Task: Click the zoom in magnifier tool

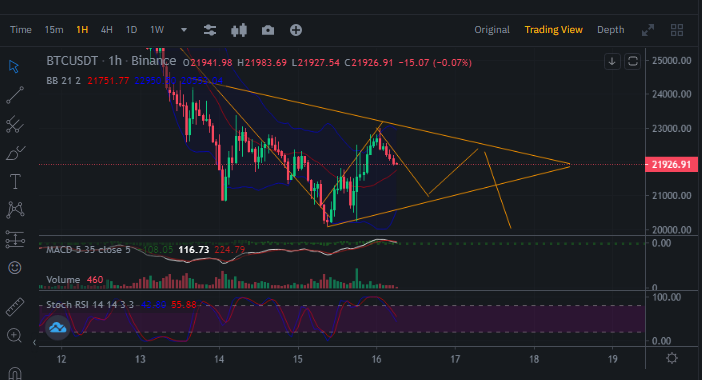Action: [x=14, y=335]
